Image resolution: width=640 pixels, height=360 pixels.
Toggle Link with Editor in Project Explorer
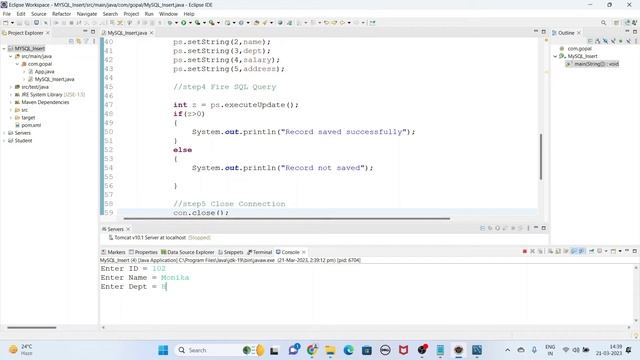point(78,41)
